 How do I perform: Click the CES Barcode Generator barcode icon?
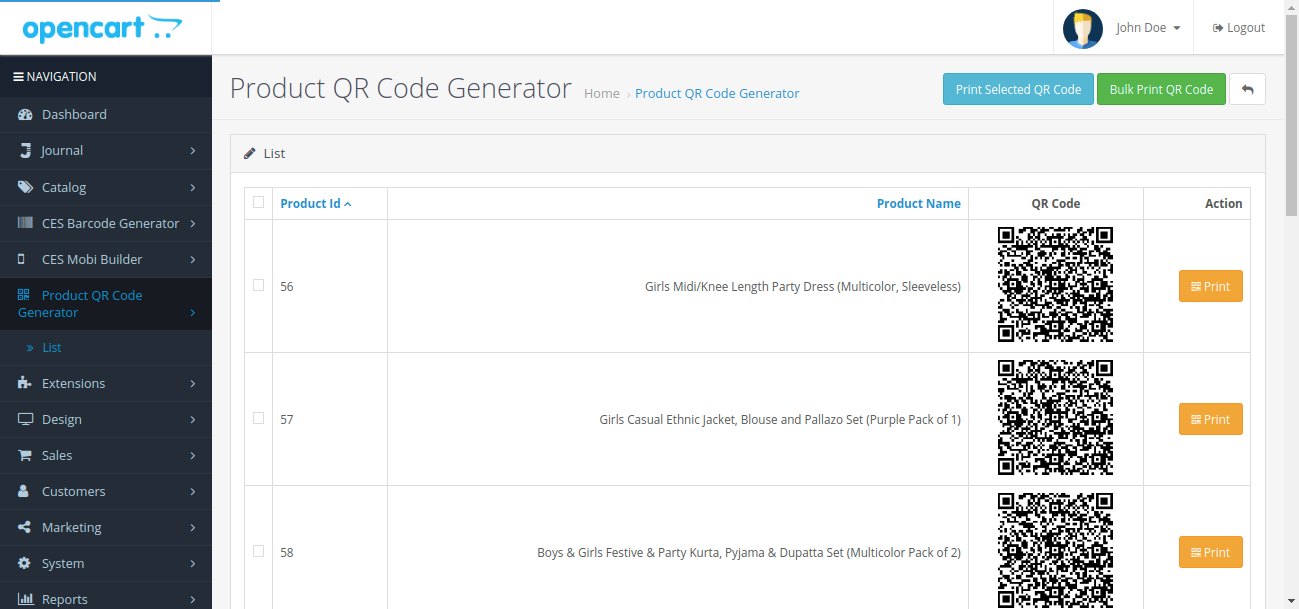(25, 223)
